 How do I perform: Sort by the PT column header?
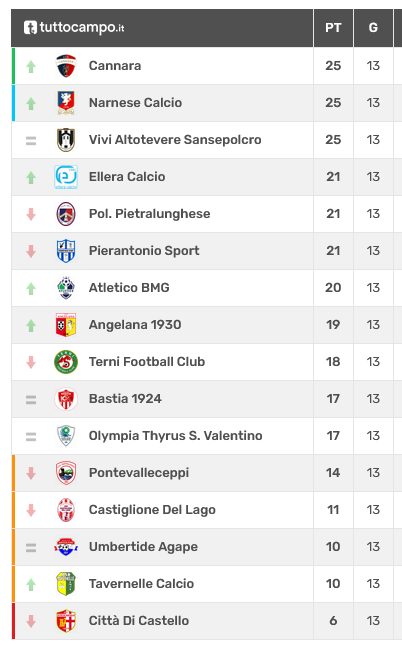333,28
